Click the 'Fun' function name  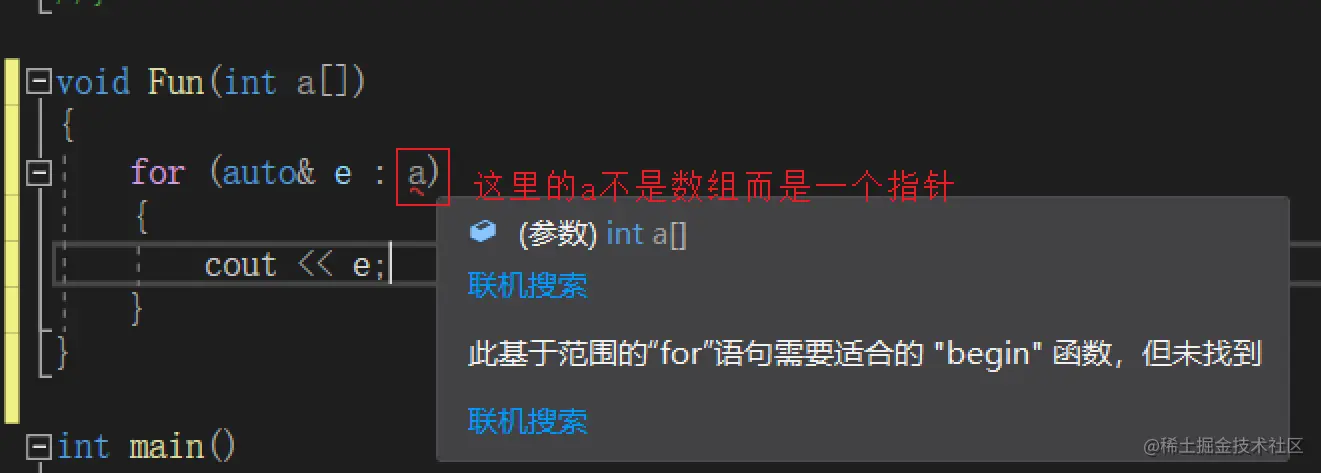coord(176,81)
